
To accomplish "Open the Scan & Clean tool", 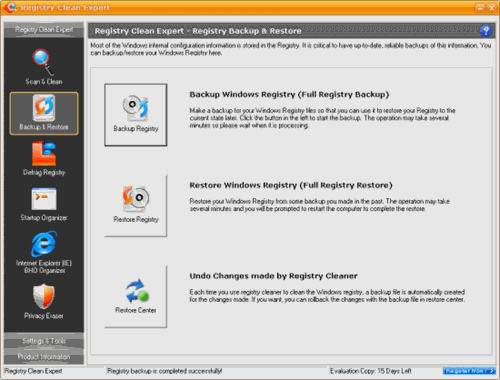I will (x=44, y=67).
